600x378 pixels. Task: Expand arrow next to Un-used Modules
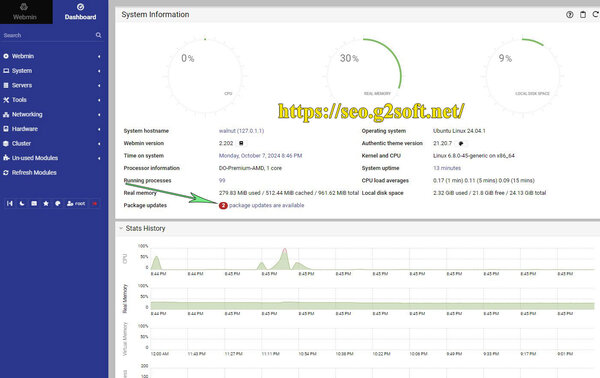click(x=99, y=158)
